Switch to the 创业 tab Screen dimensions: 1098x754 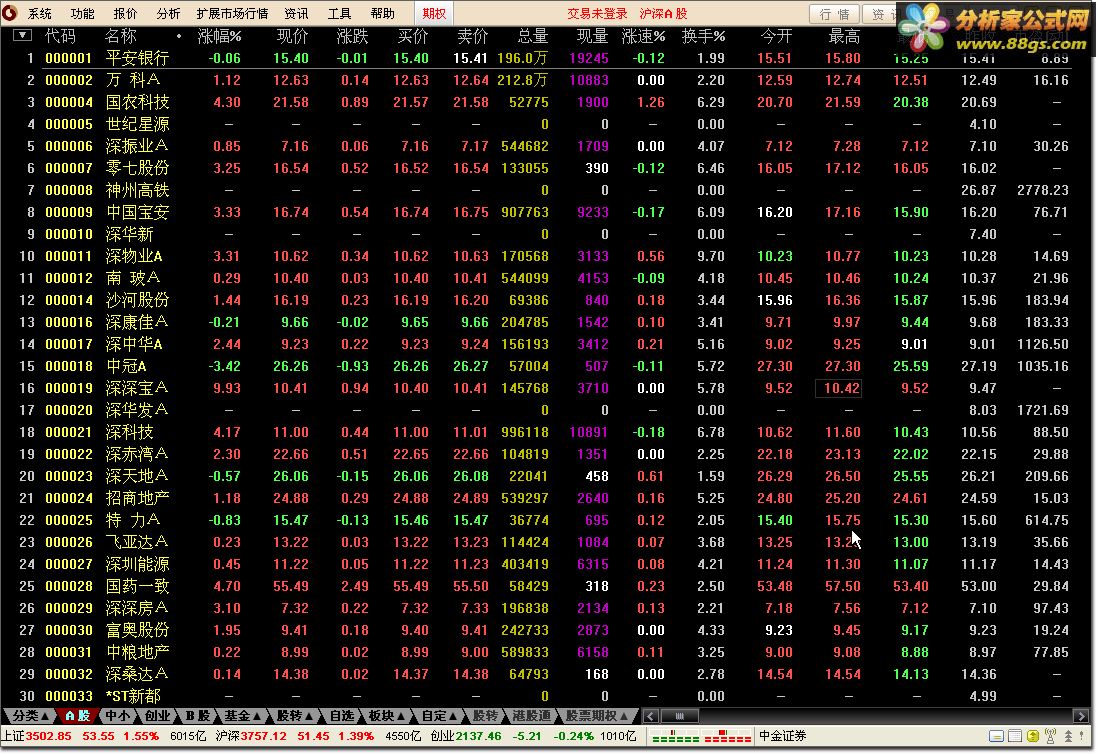pos(158,716)
